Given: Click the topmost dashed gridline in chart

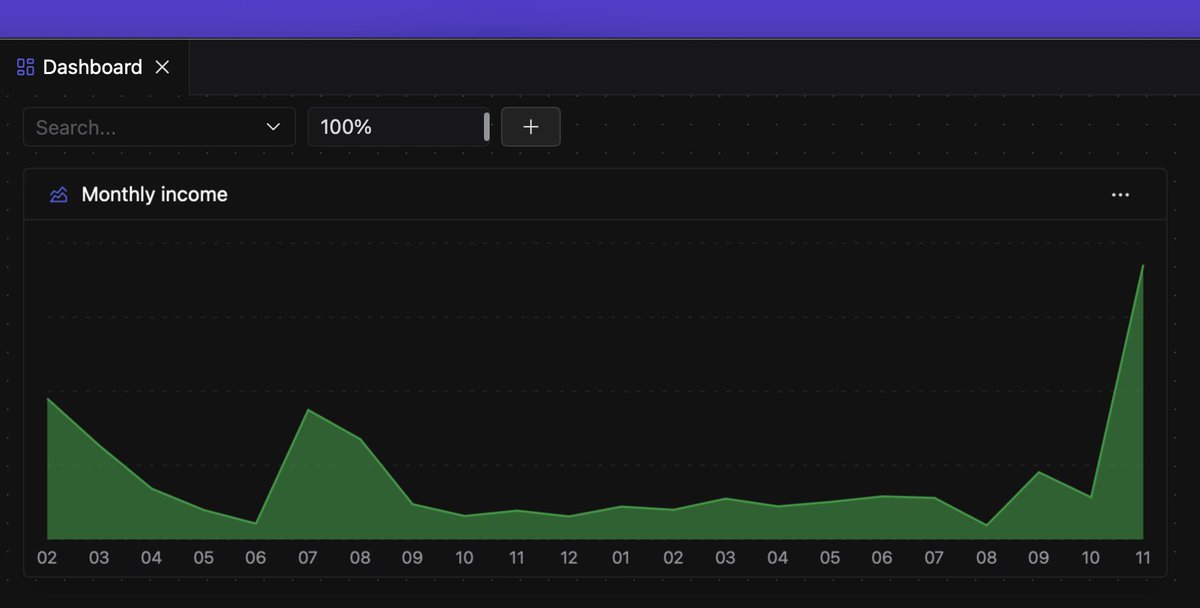Looking at the screenshot, I should point(600,243).
